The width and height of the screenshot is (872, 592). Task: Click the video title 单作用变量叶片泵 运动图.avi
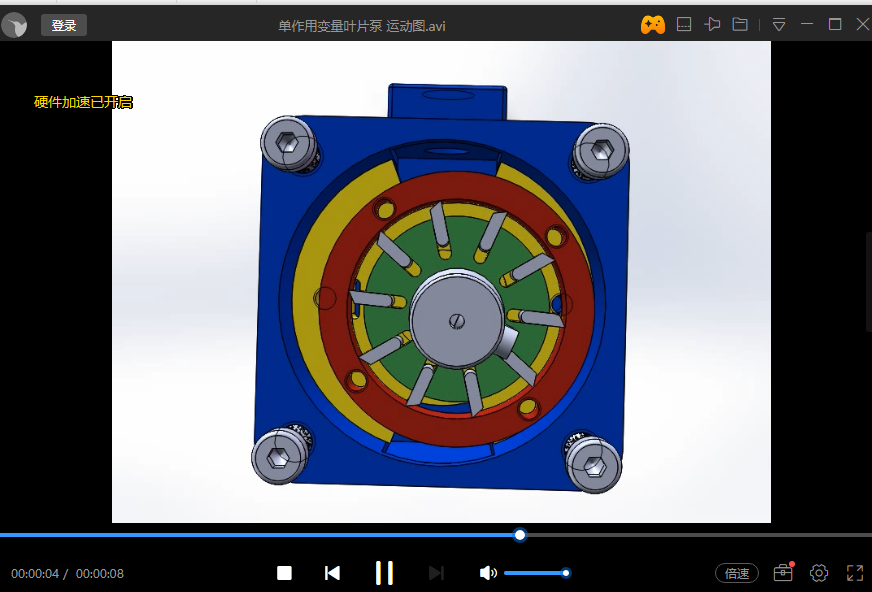[361, 26]
